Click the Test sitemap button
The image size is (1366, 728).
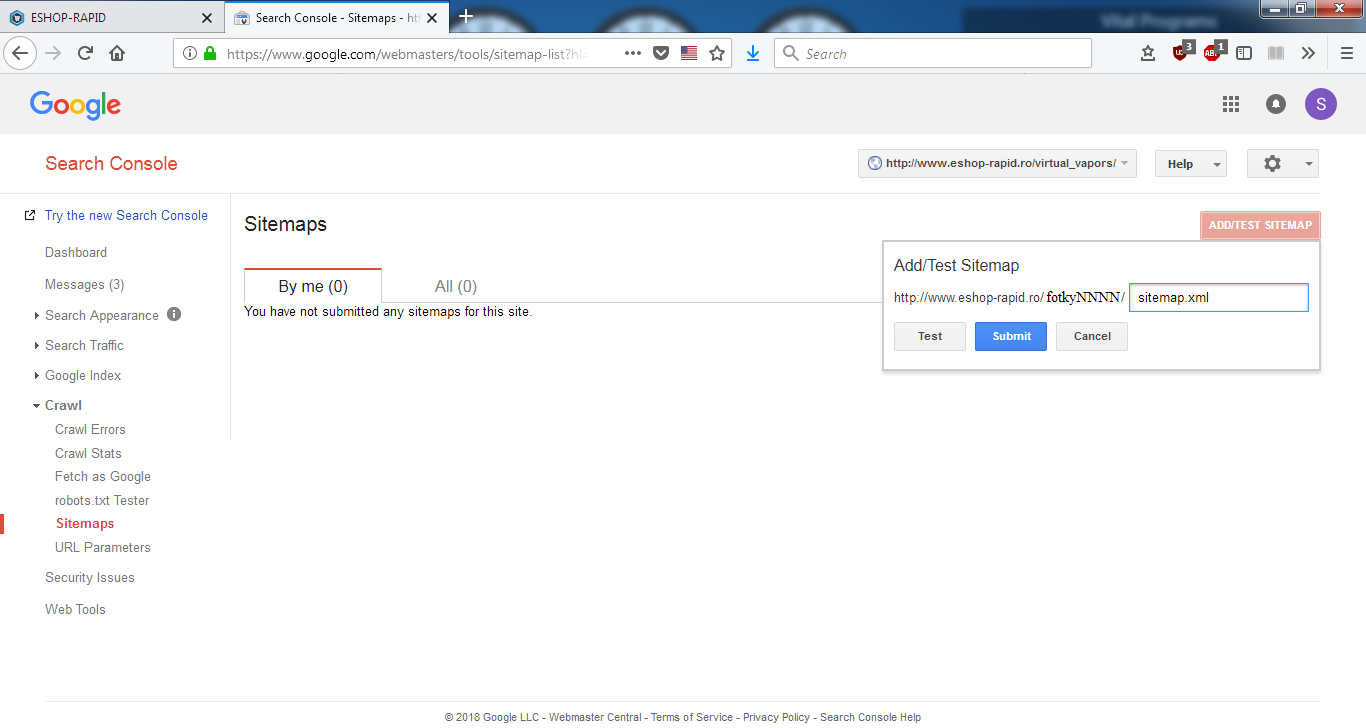(930, 337)
